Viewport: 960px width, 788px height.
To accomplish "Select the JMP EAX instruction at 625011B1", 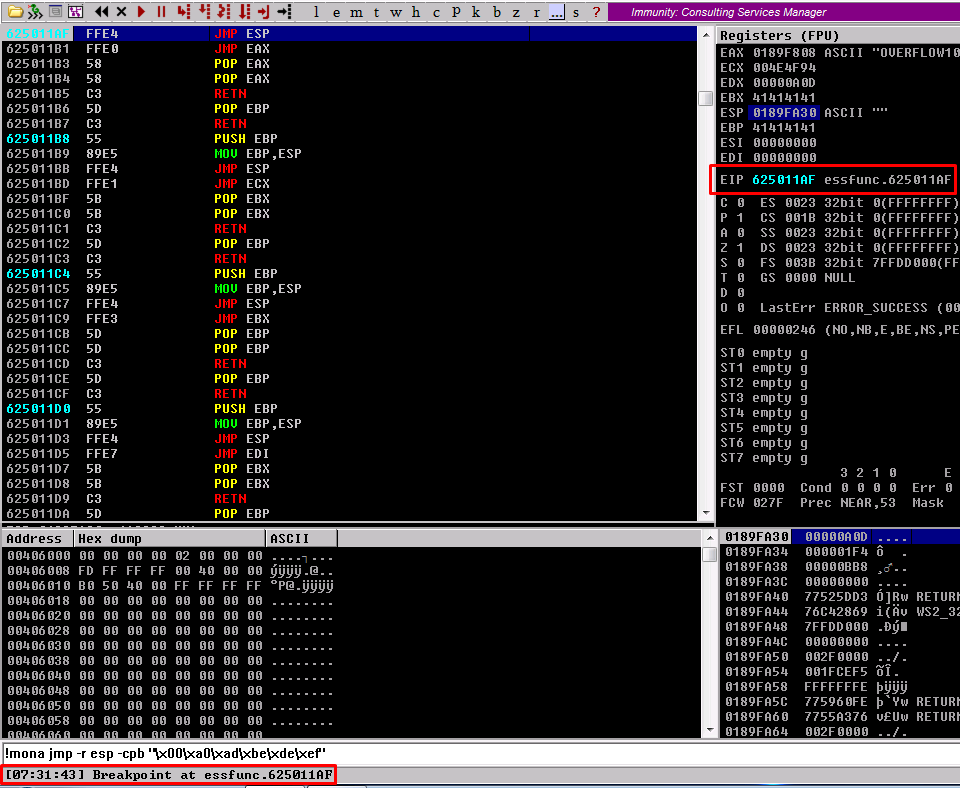I will [x=349, y=48].
